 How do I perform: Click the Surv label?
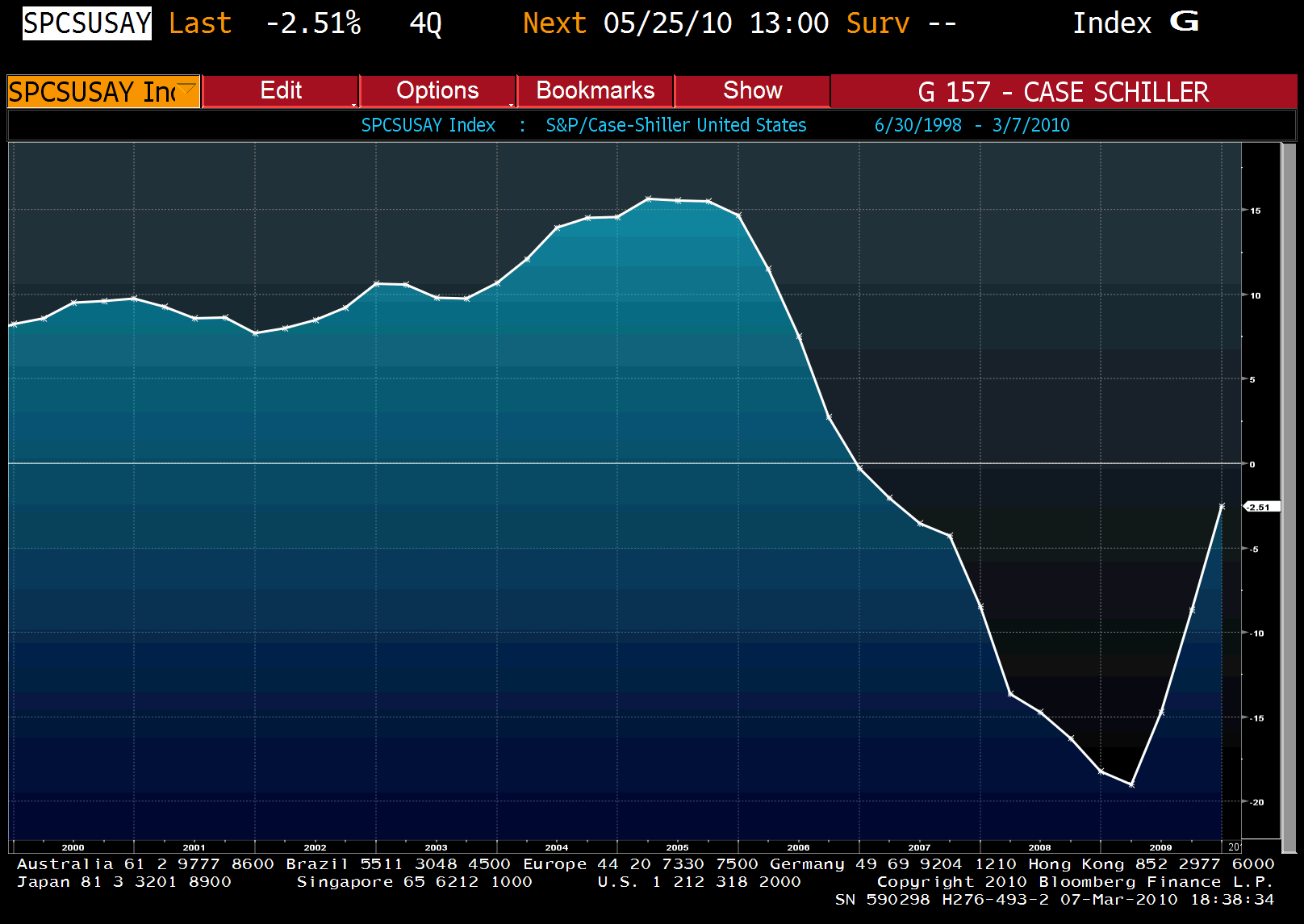[878, 23]
